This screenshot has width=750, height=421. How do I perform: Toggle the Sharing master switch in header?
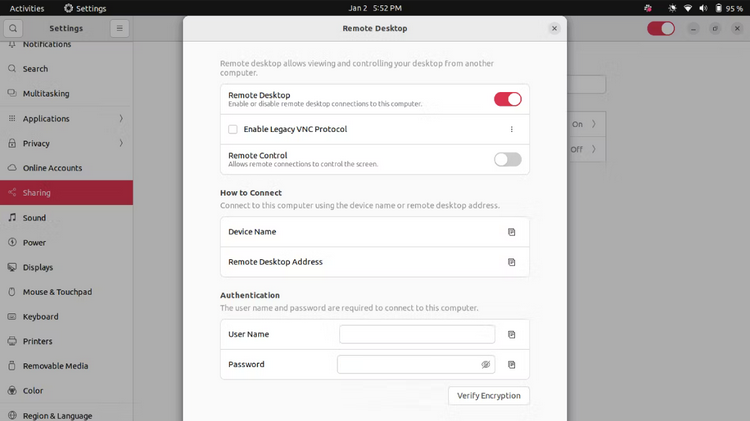click(661, 28)
